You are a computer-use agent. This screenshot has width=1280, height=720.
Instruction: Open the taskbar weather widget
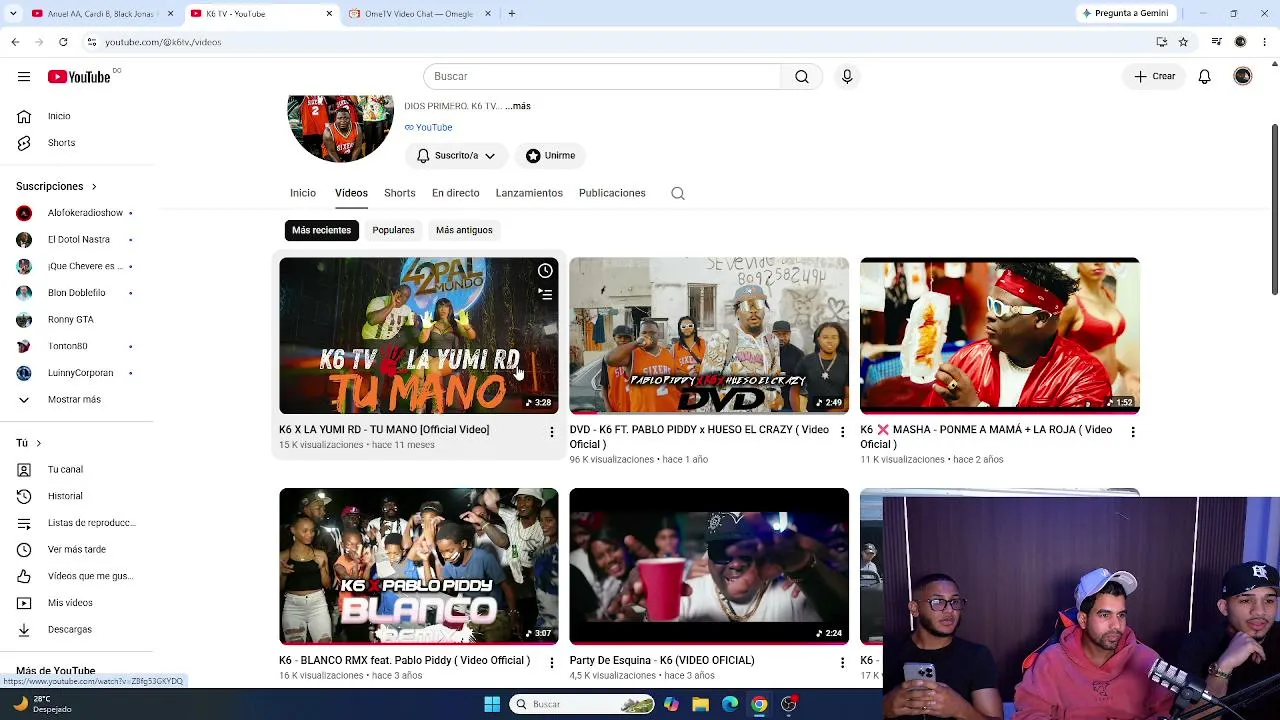click(x=42, y=704)
